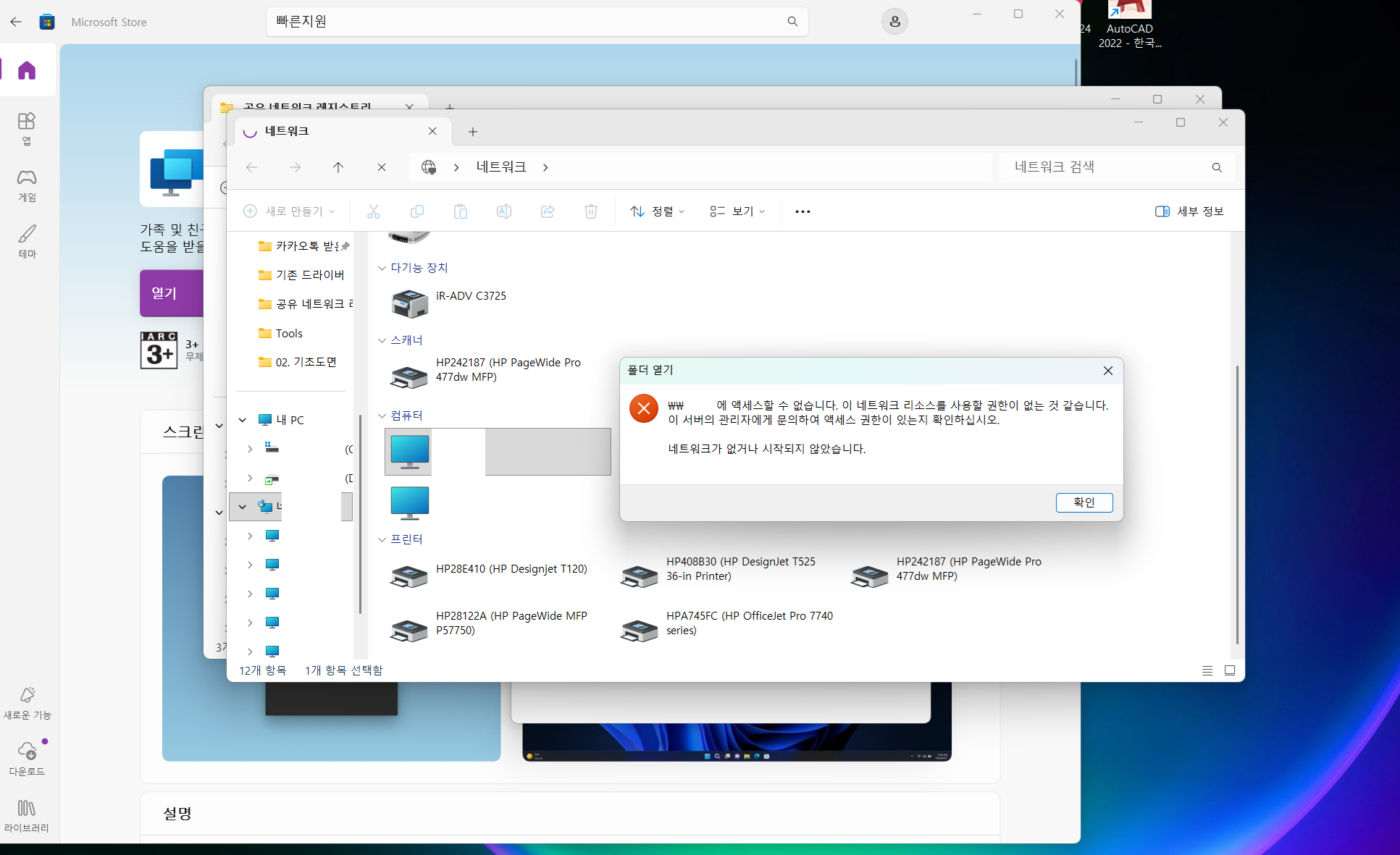Viewport: 1400px width, 855px height.
Task: Collapse the 스캐너 group
Action: [382, 340]
